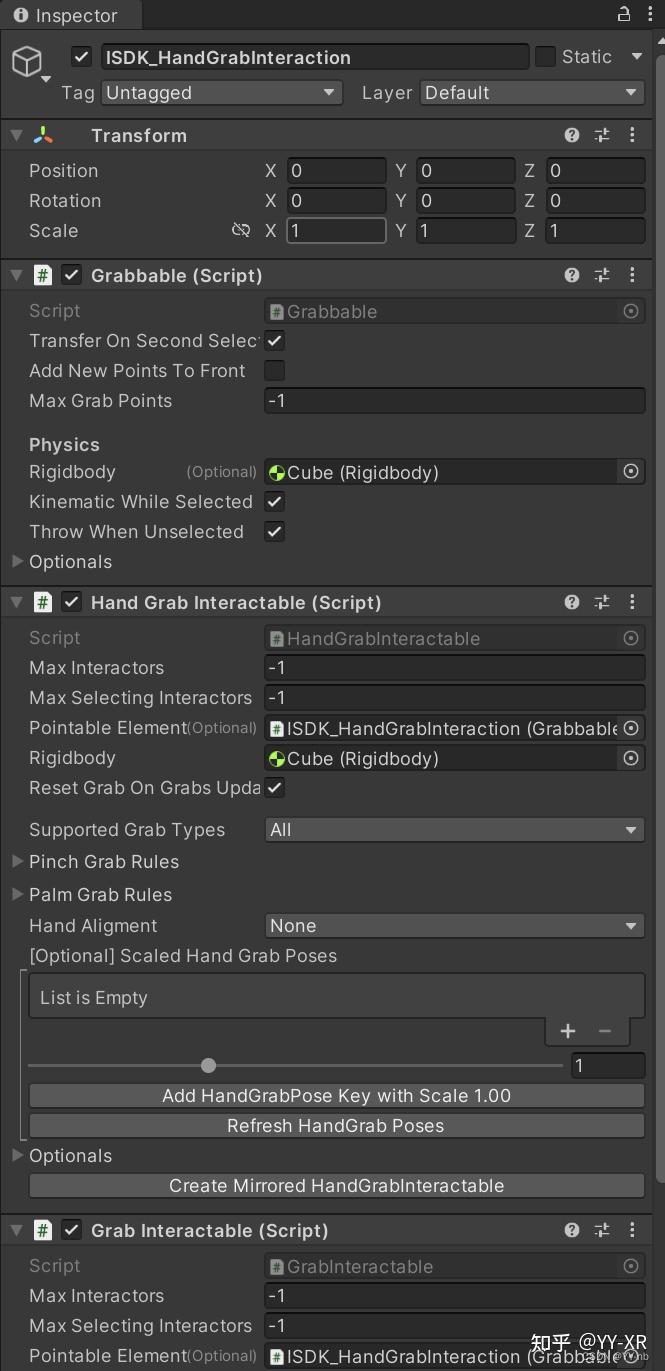Open the Layer Default dropdown

pos(531,92)
